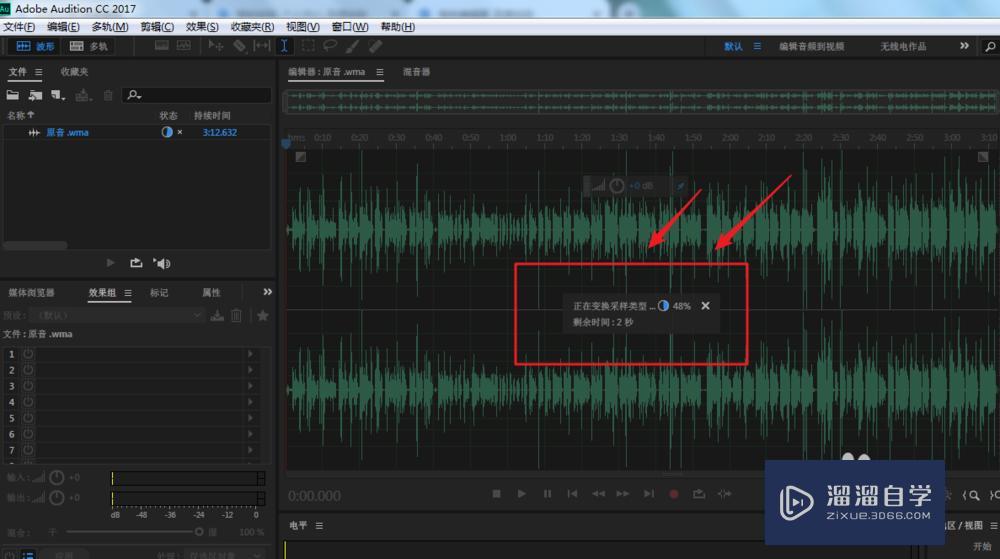The height and width of the screenshot is (559, 1000).
Task: Switch to Waveform (波形) view
Action: click(35, 46)
